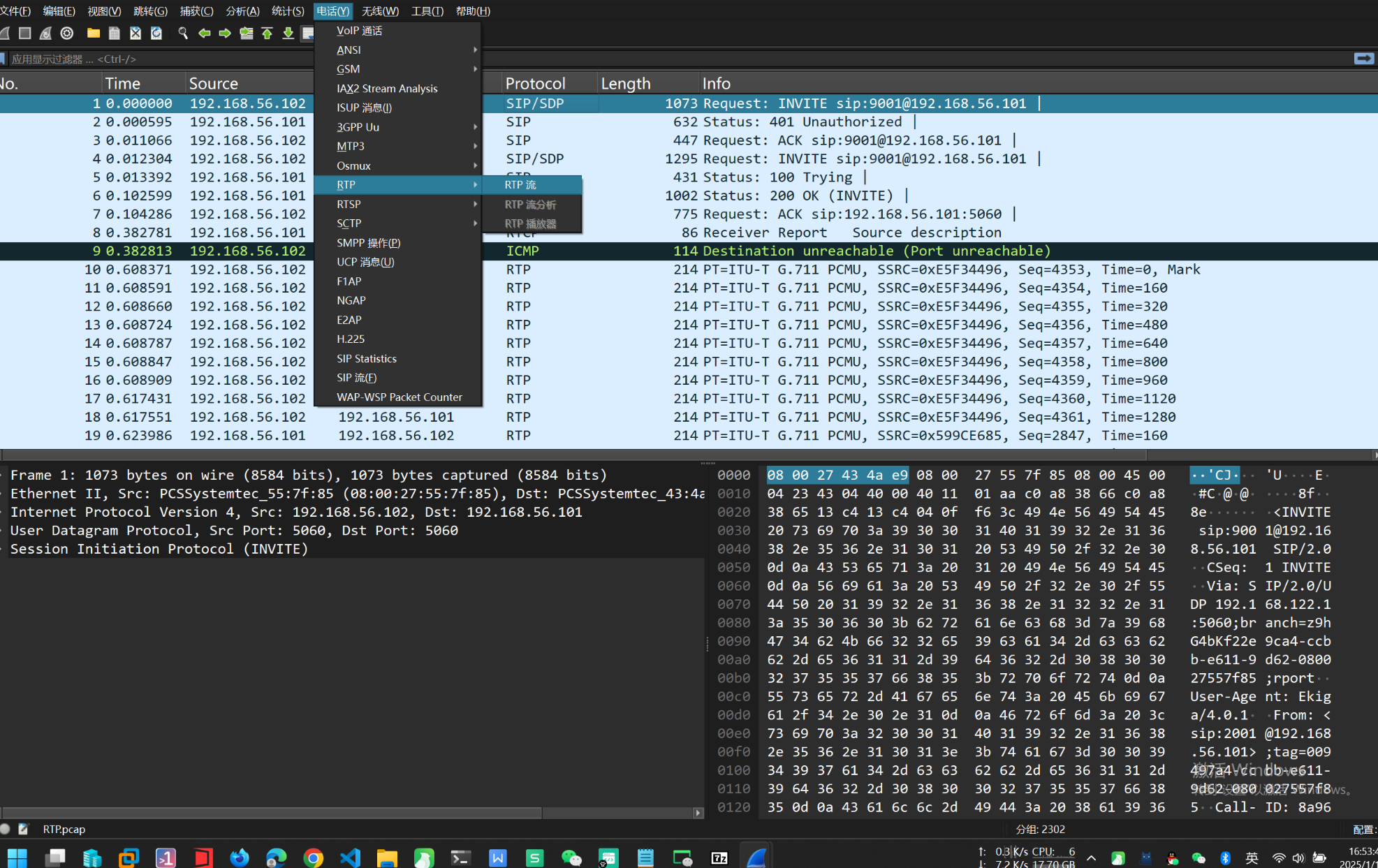The width and height of the screenshot is (1378, 868).
Task: Click the Go to specific packet icon
Action: tap(246, 33)
